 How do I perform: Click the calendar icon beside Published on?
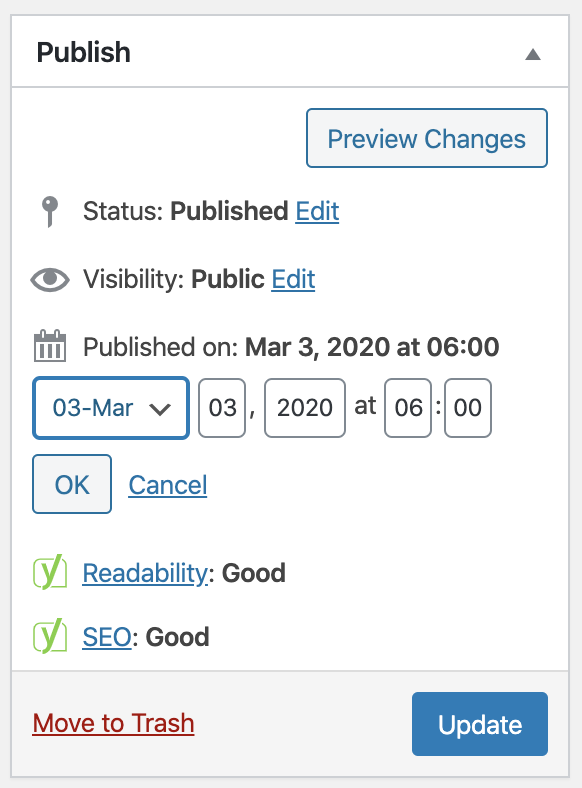pos(50,346)
